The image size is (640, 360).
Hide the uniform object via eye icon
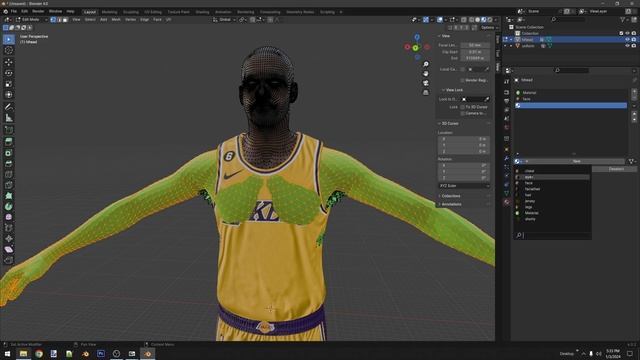tap(627, 46)
